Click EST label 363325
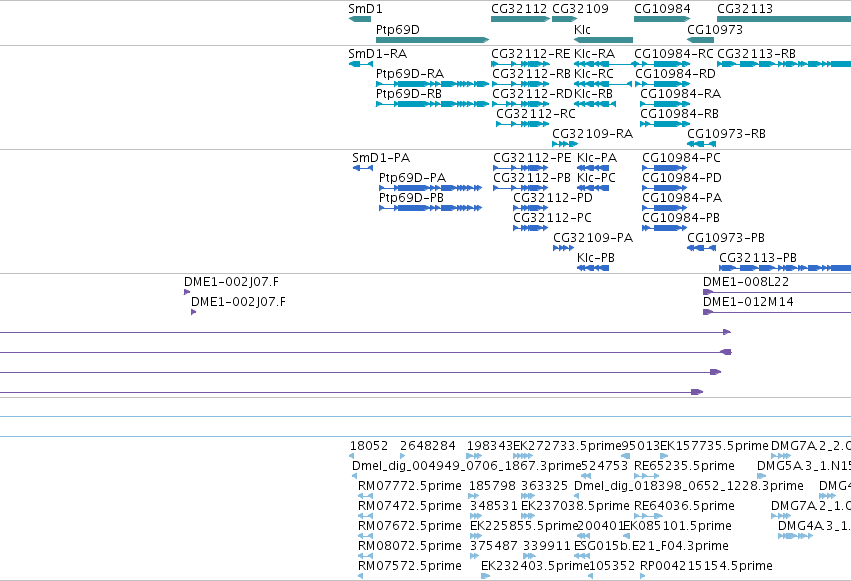Screen dimensions: 851x581 click(544, 486)
